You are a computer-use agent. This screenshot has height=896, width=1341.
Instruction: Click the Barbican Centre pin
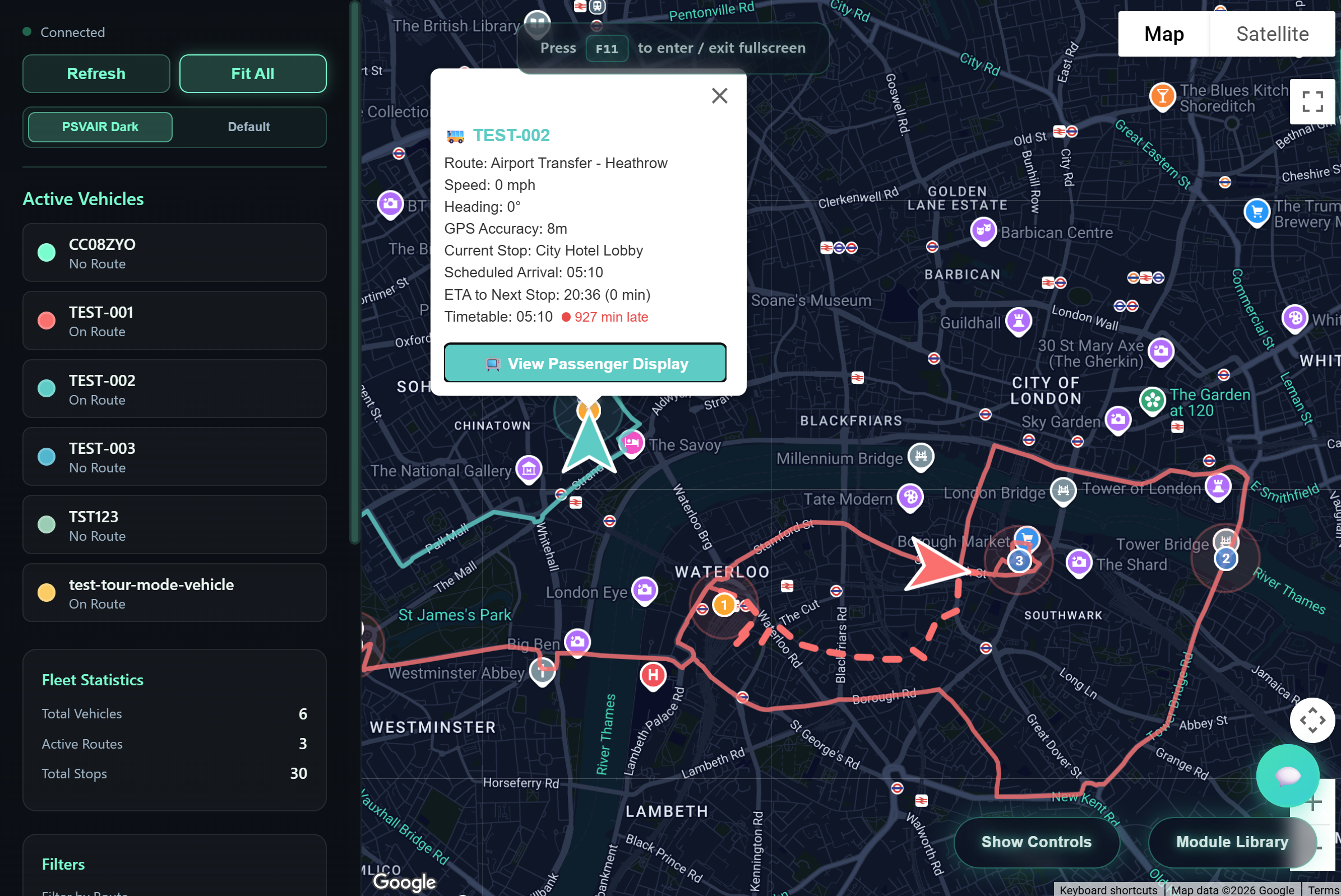click(983, 231)
